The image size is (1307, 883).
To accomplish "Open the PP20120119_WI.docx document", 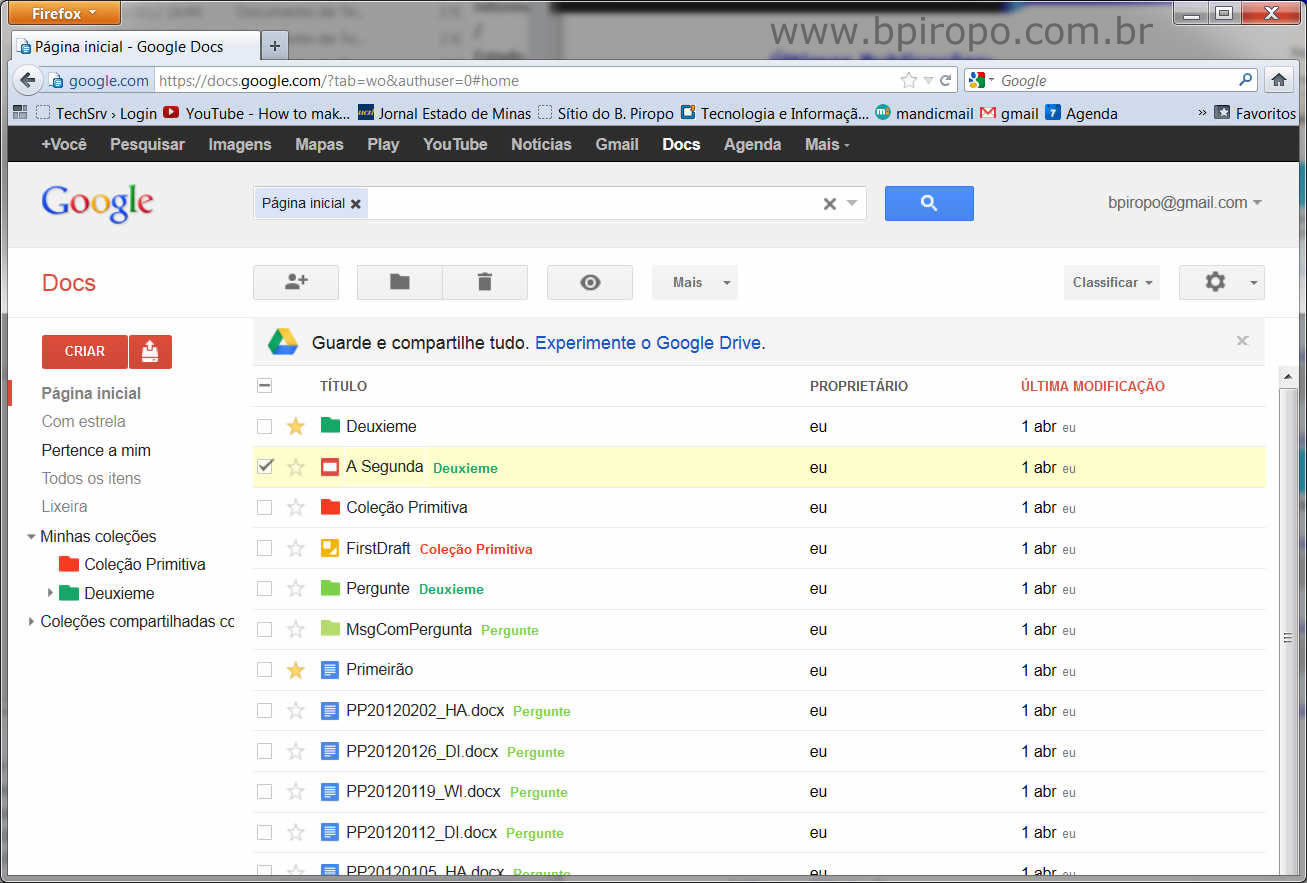I will (423, 791).
